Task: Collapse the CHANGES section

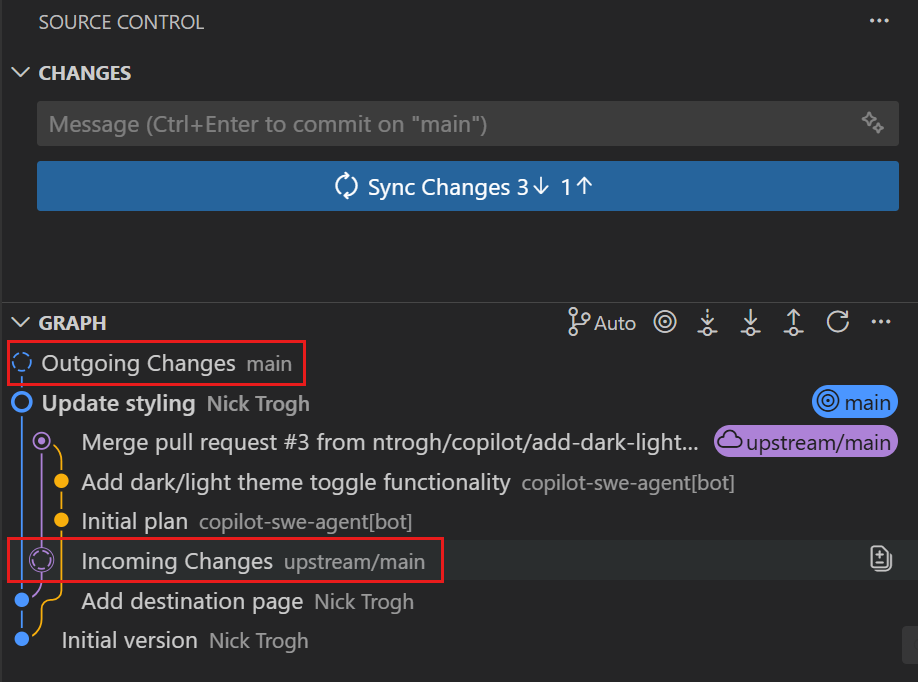Action: [21, 72]
